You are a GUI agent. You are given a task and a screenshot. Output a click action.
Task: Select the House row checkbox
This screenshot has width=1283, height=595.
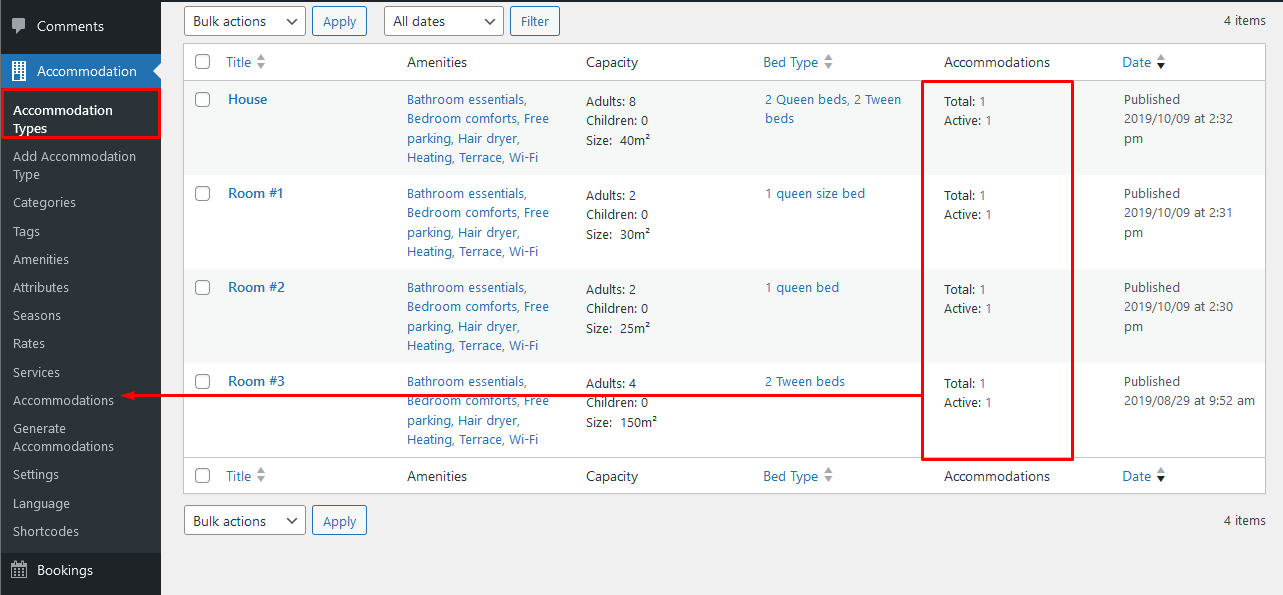click(203, 99)
